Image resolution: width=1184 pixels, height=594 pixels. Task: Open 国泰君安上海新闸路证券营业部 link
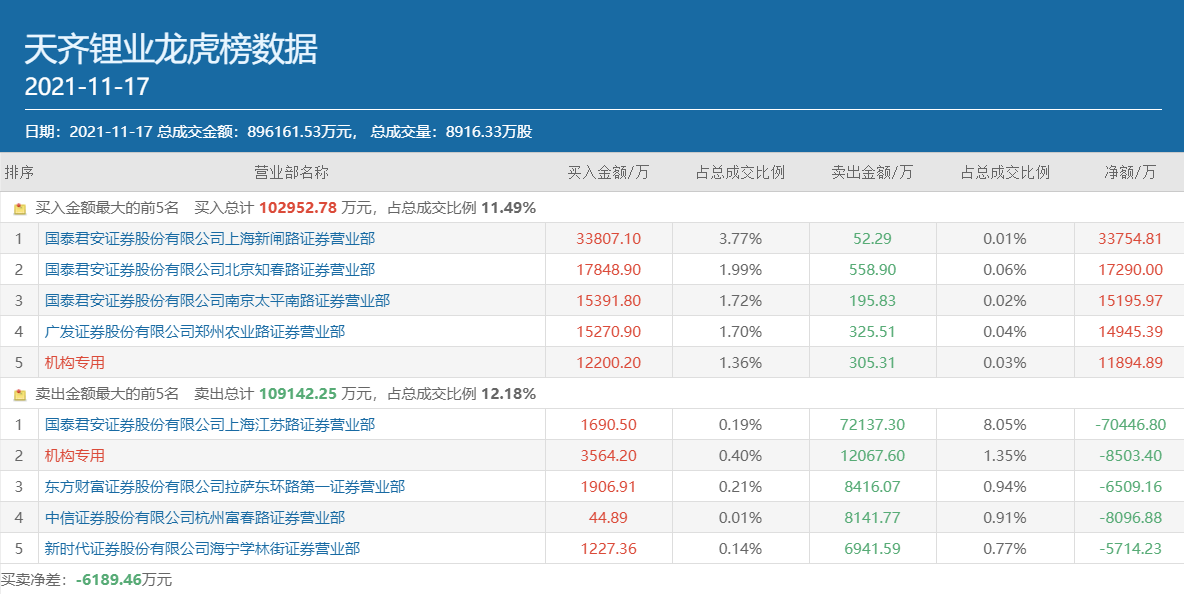(x=210, y=239)
